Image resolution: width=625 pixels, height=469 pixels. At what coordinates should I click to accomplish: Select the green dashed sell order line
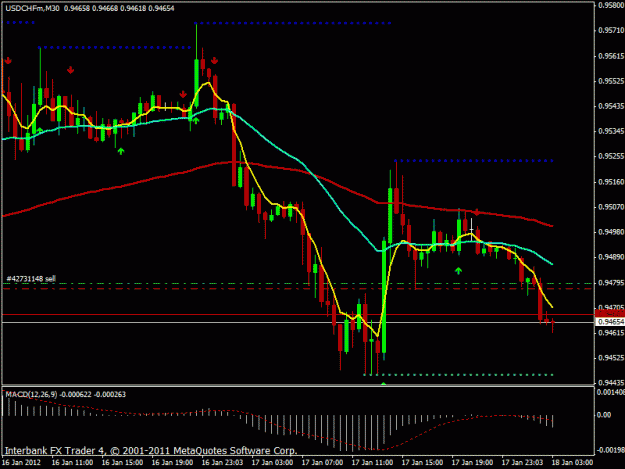click(298, 284)
